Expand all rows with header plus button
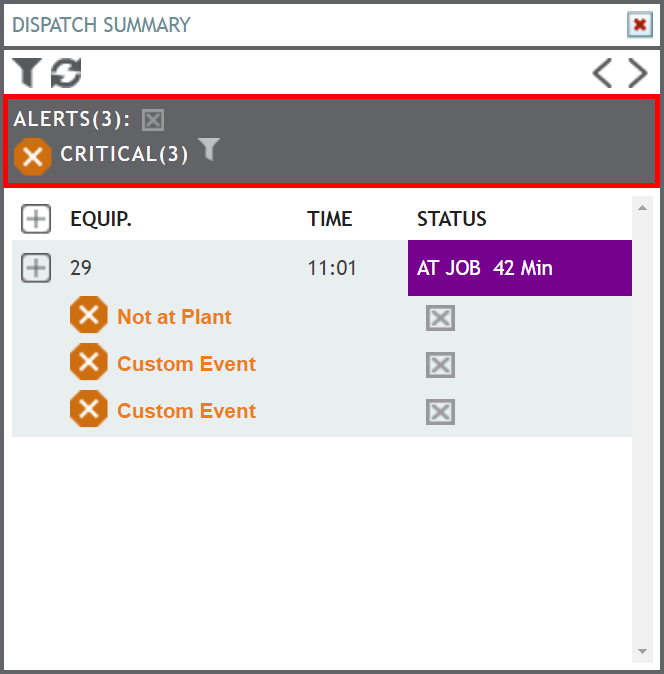The image size is (664, 674). tap(36, 219)
